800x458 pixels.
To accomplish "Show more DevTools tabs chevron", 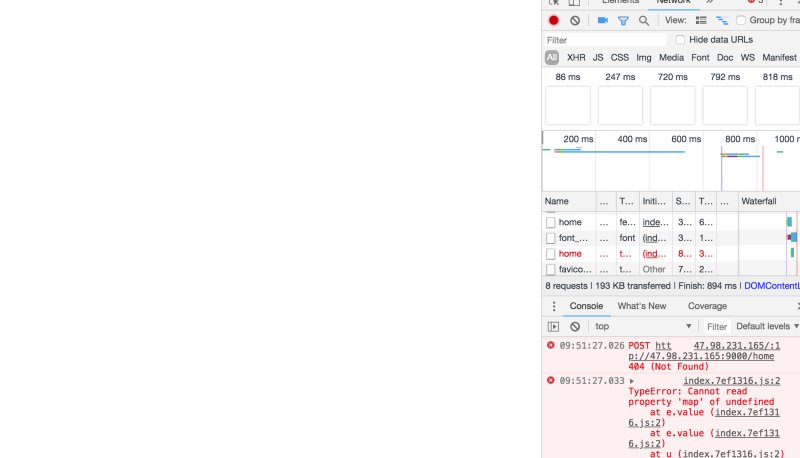I will point(710,2).
